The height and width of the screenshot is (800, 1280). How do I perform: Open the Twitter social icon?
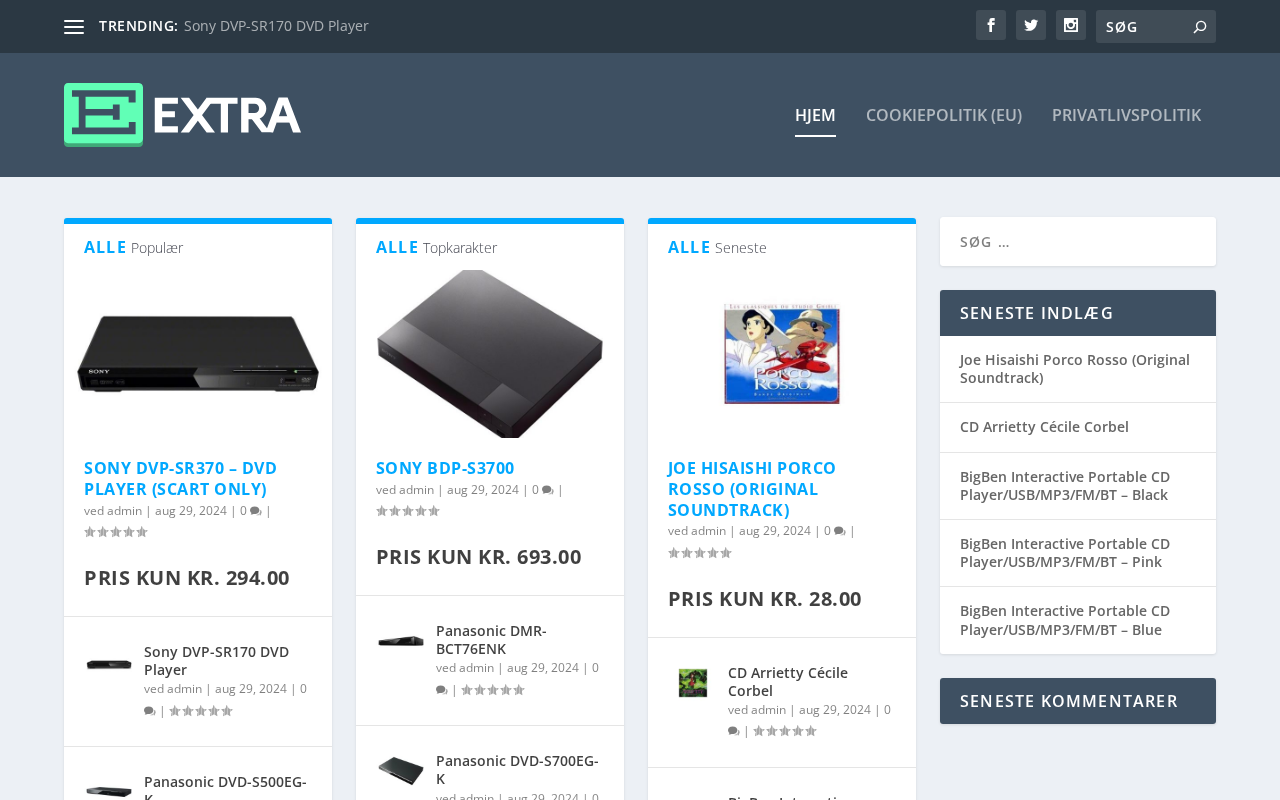click(1031, 25)
